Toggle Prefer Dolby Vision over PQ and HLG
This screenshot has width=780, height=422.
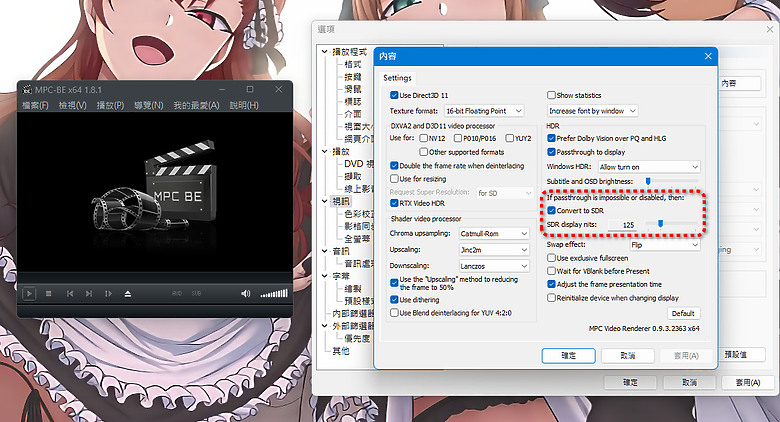pos(551,138)
